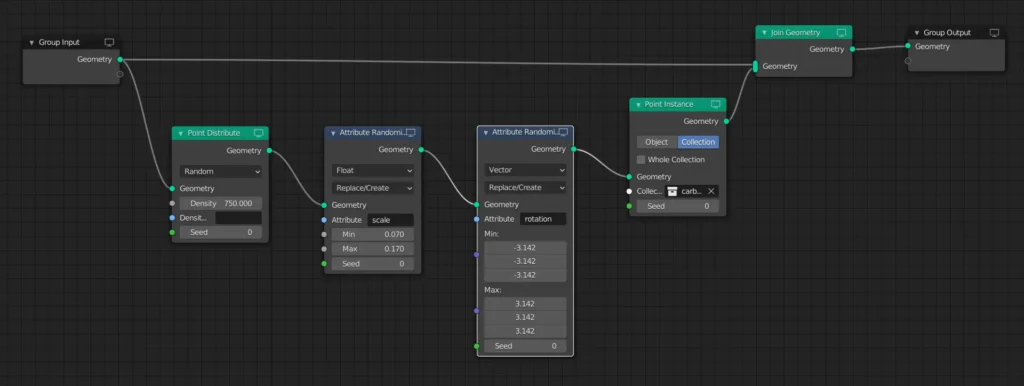Open Replace/Create dropdown in the Vector node
This screenshot has height=386, width=1024.
pos(525,187)
